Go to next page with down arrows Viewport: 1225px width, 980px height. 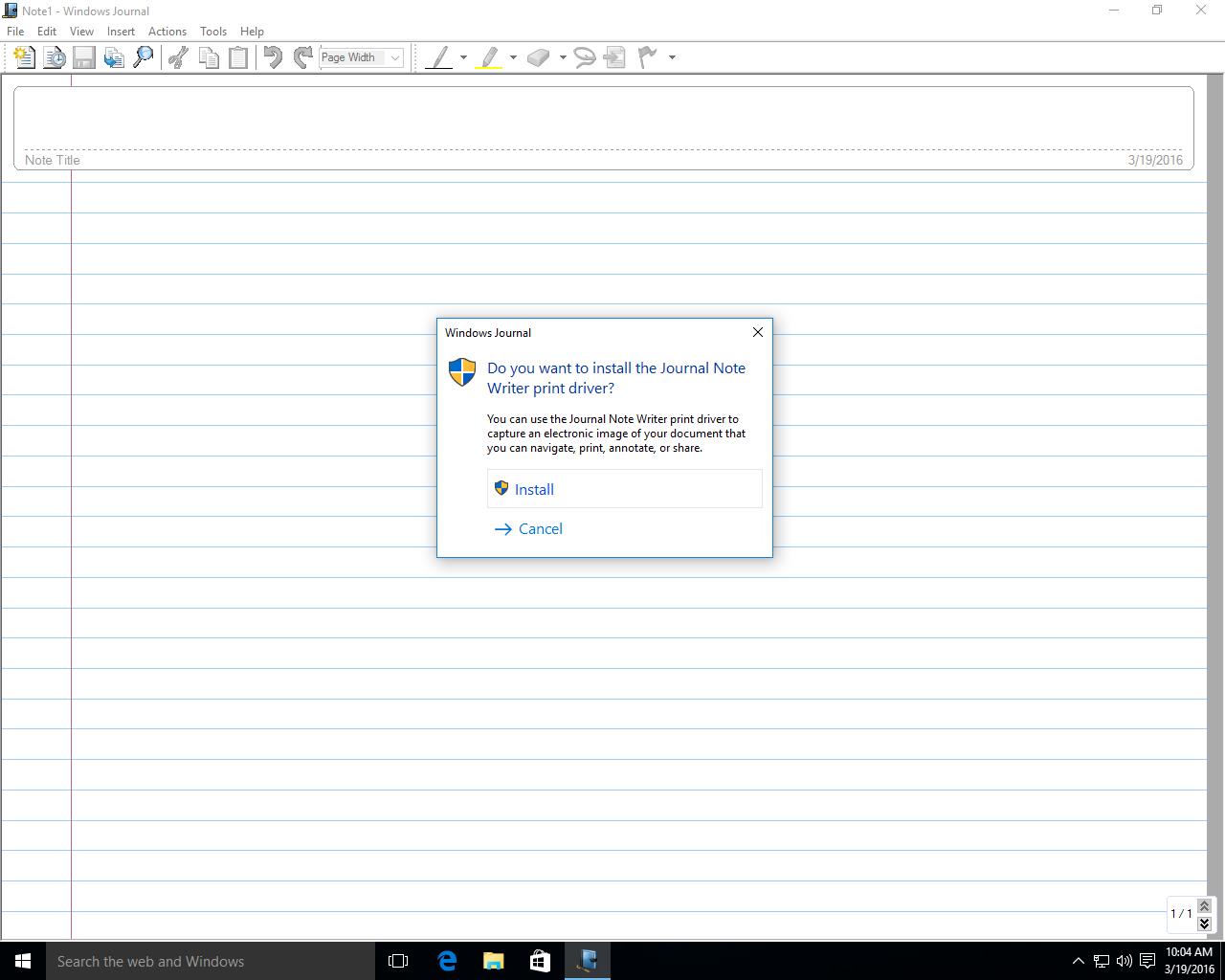[x=1204, y=924]
